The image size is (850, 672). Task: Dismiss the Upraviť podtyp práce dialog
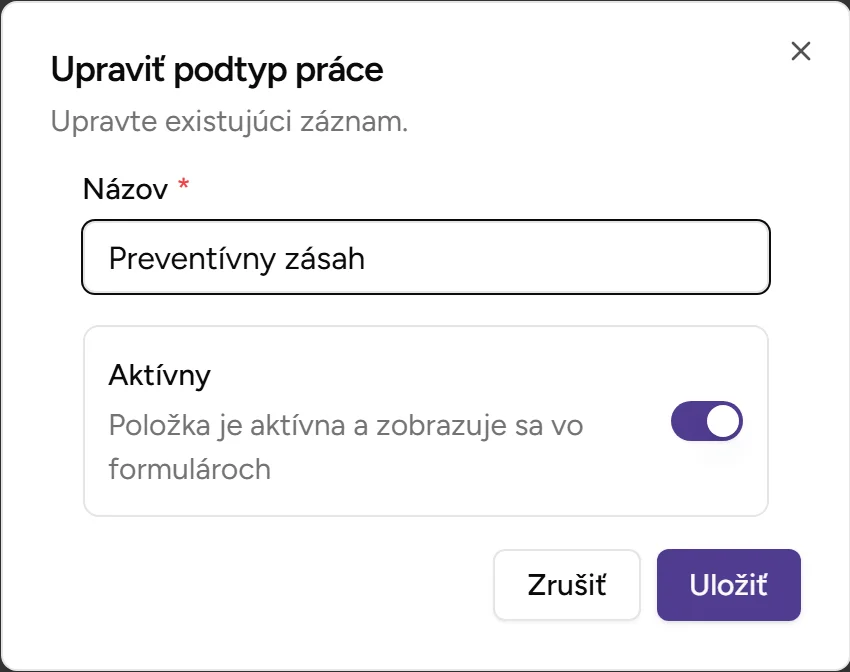[800, 52]
